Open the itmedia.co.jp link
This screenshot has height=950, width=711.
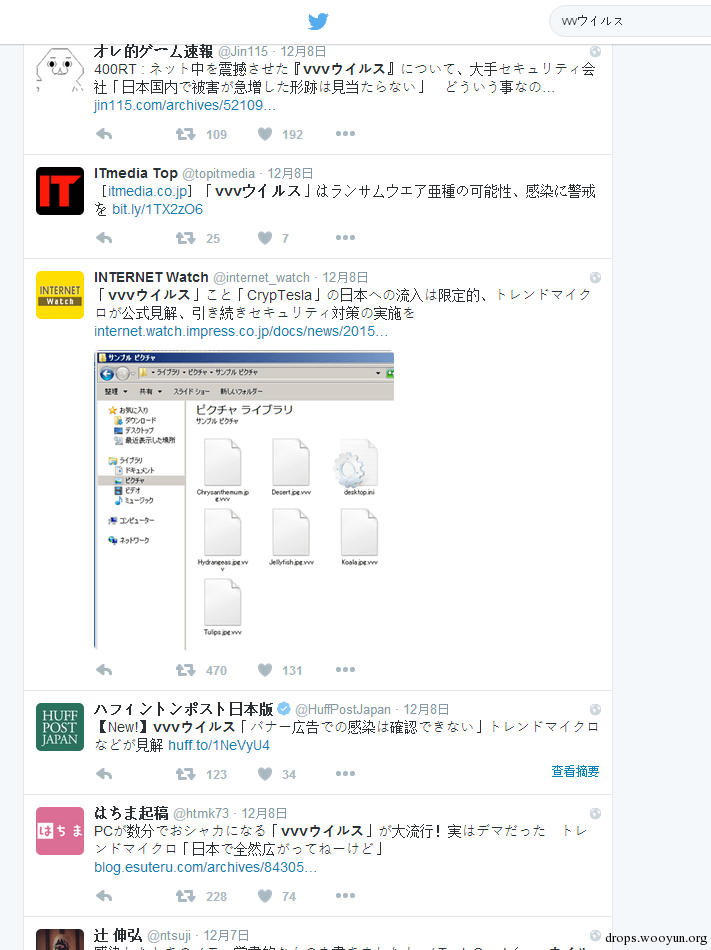(x=148, y=191)
